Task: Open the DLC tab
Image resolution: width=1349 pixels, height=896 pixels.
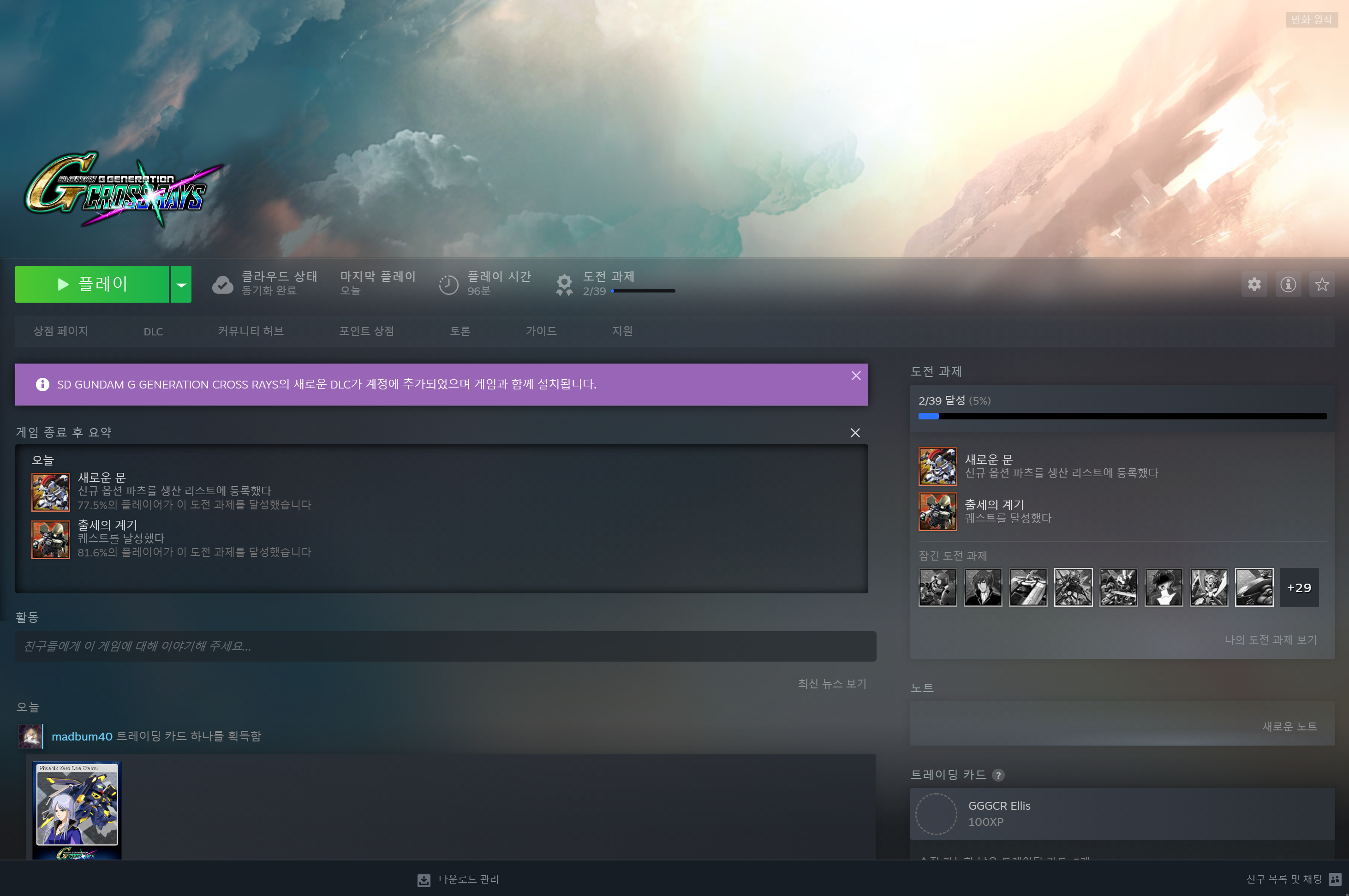Action: click(x=153, y=331)
